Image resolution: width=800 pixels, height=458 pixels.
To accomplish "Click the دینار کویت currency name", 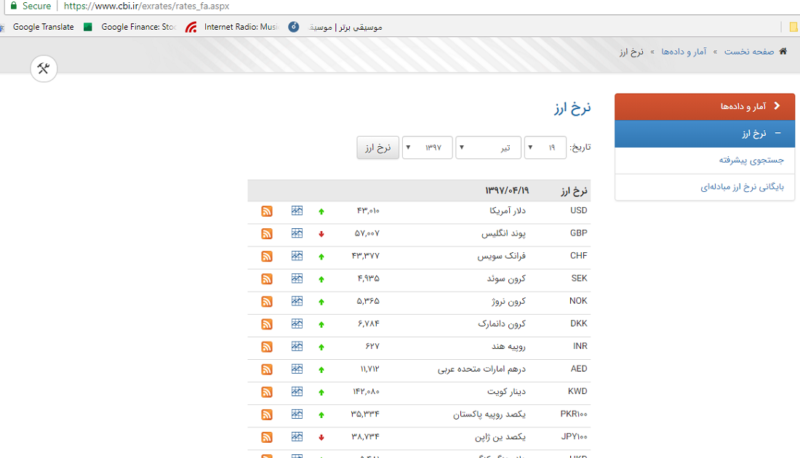I will pos(506,391).
